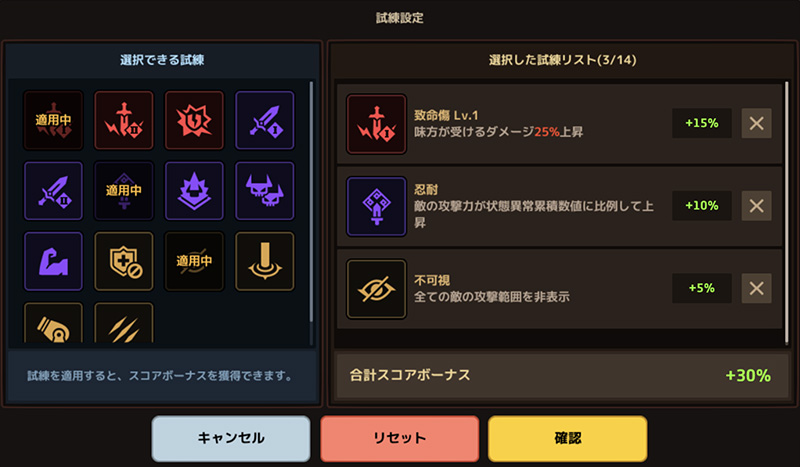This screenshot has height=467, width=800.
Task: Remove 致命傷 Lv.1 from selected list
Action: tap(756, 123)
